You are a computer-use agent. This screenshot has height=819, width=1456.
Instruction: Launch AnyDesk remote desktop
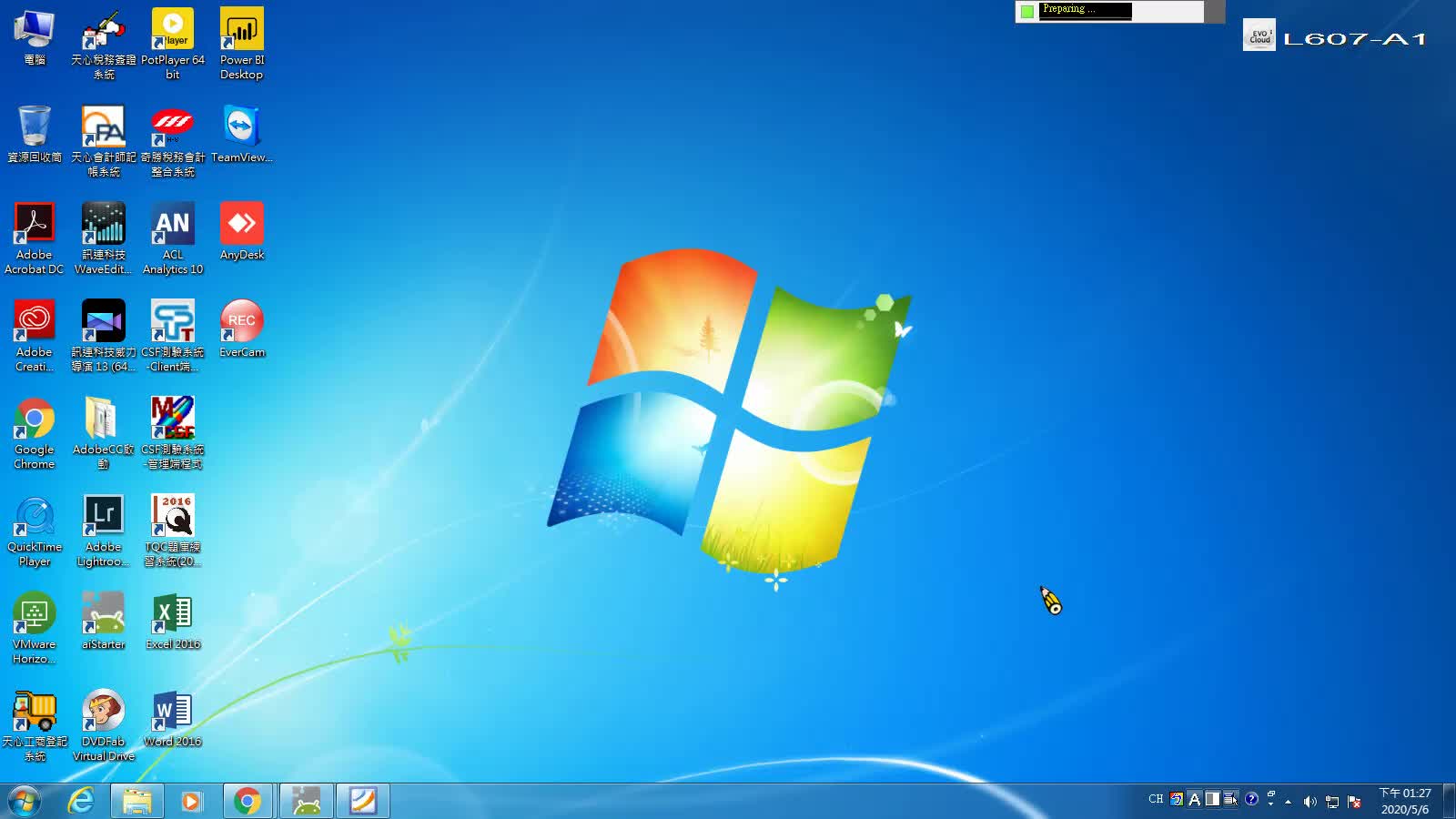pos(242,232)
